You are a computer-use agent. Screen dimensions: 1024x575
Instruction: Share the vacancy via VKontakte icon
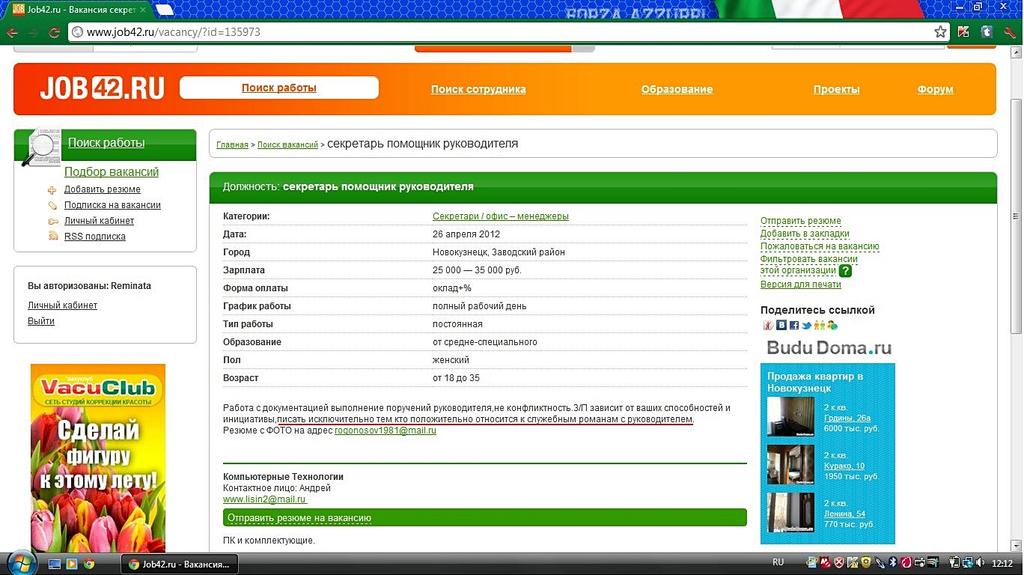(x=781, y=325)
